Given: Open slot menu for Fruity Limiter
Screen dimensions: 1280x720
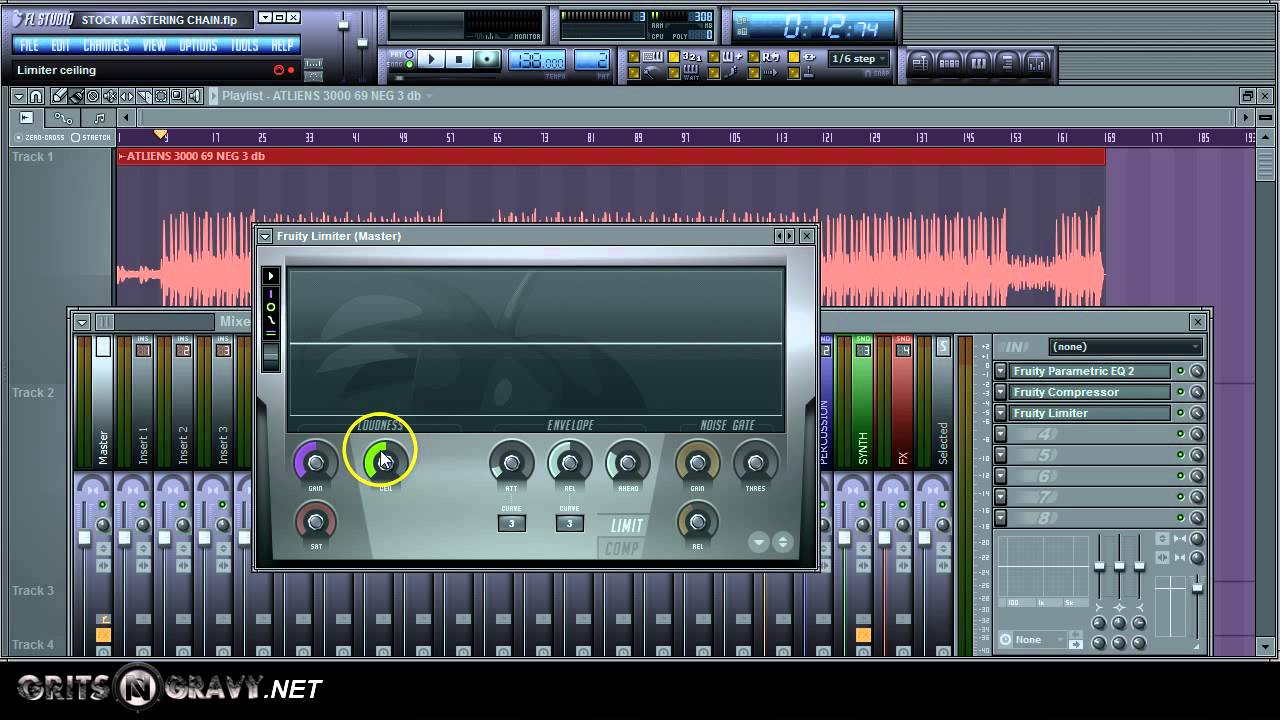Looking at the screenshot, I should 1000,413.
